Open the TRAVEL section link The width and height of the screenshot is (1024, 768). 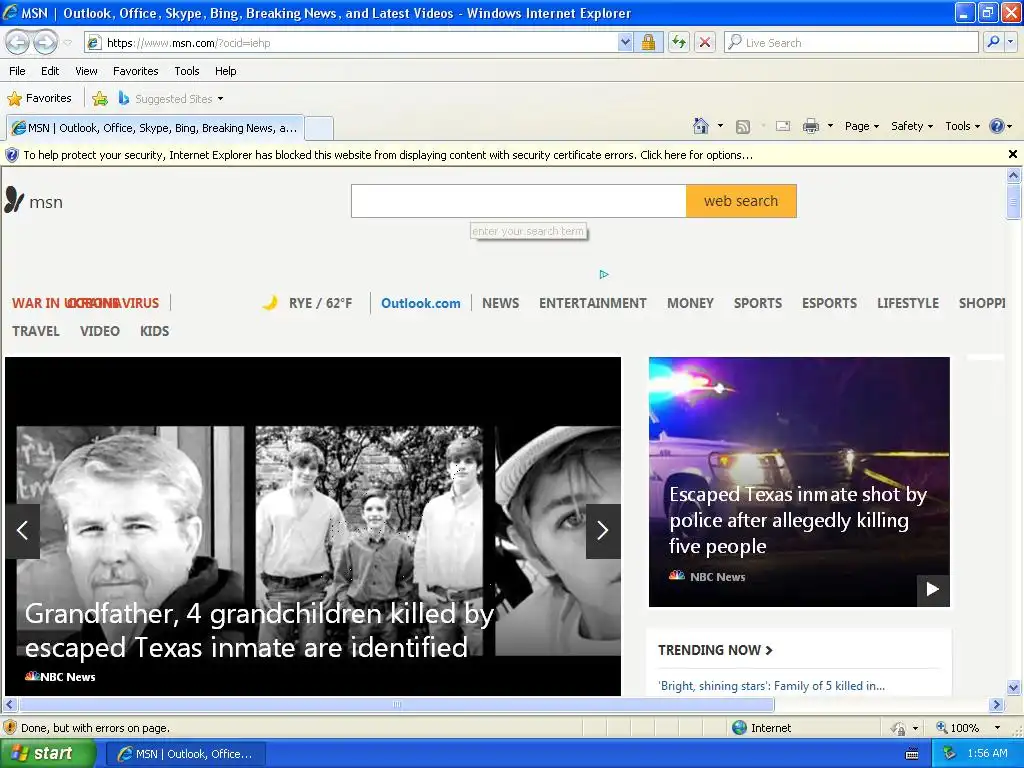pos(36,331)
